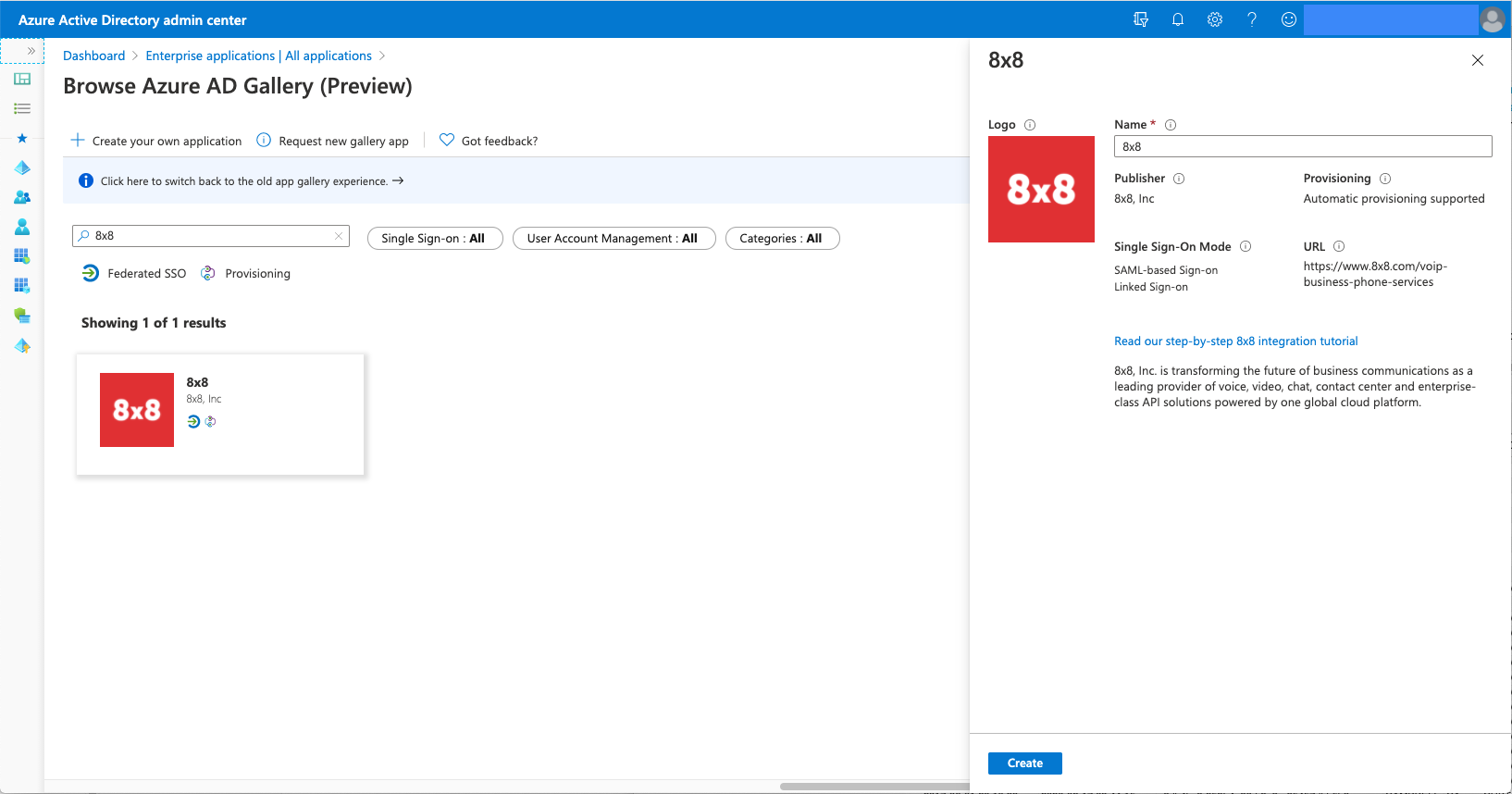Focus the Name input field

[x=1303, y=146]
